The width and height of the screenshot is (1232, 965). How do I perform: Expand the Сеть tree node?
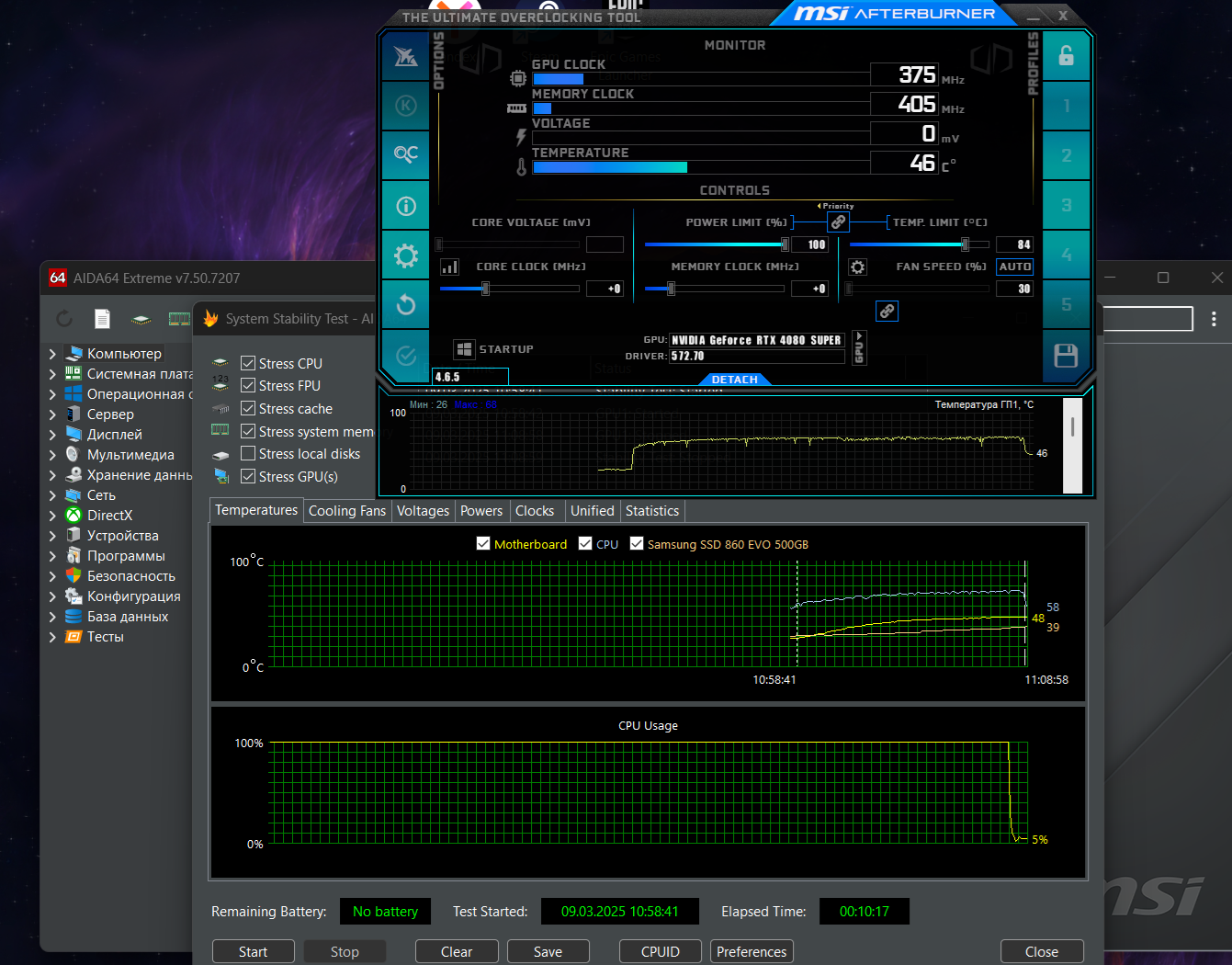click(52, 495)
